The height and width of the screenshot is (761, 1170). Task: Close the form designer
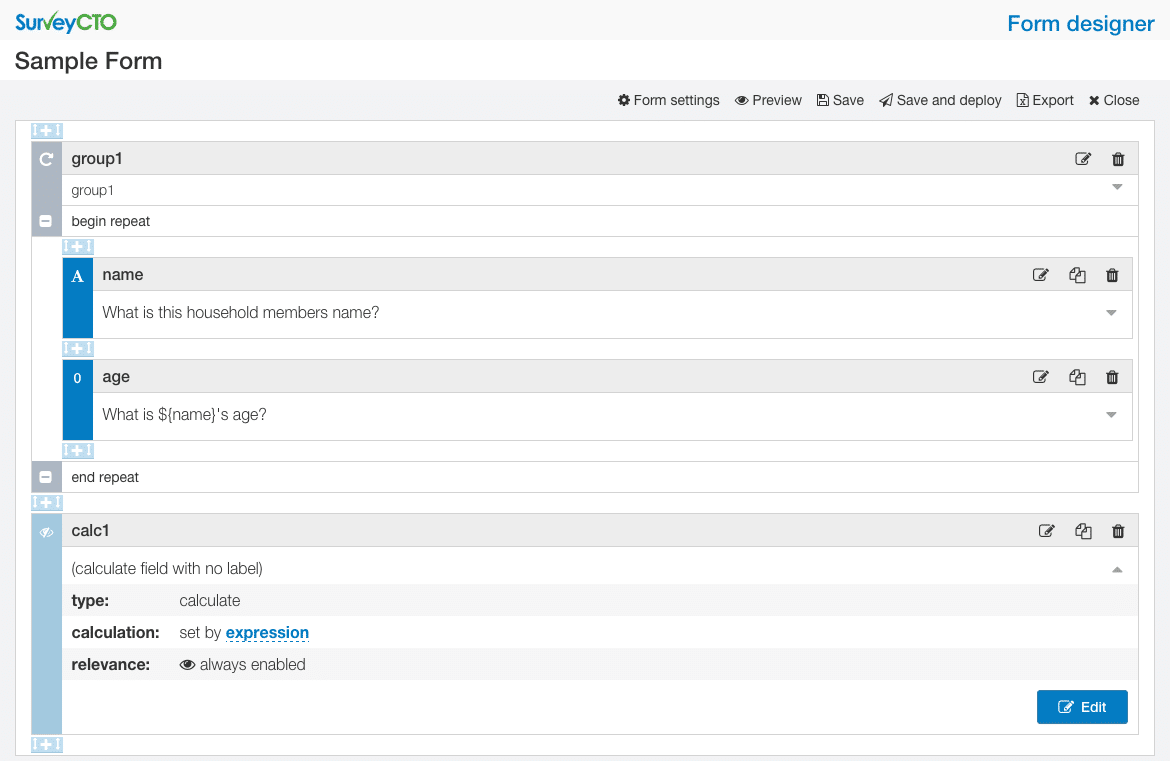(x=1114, y=100)
